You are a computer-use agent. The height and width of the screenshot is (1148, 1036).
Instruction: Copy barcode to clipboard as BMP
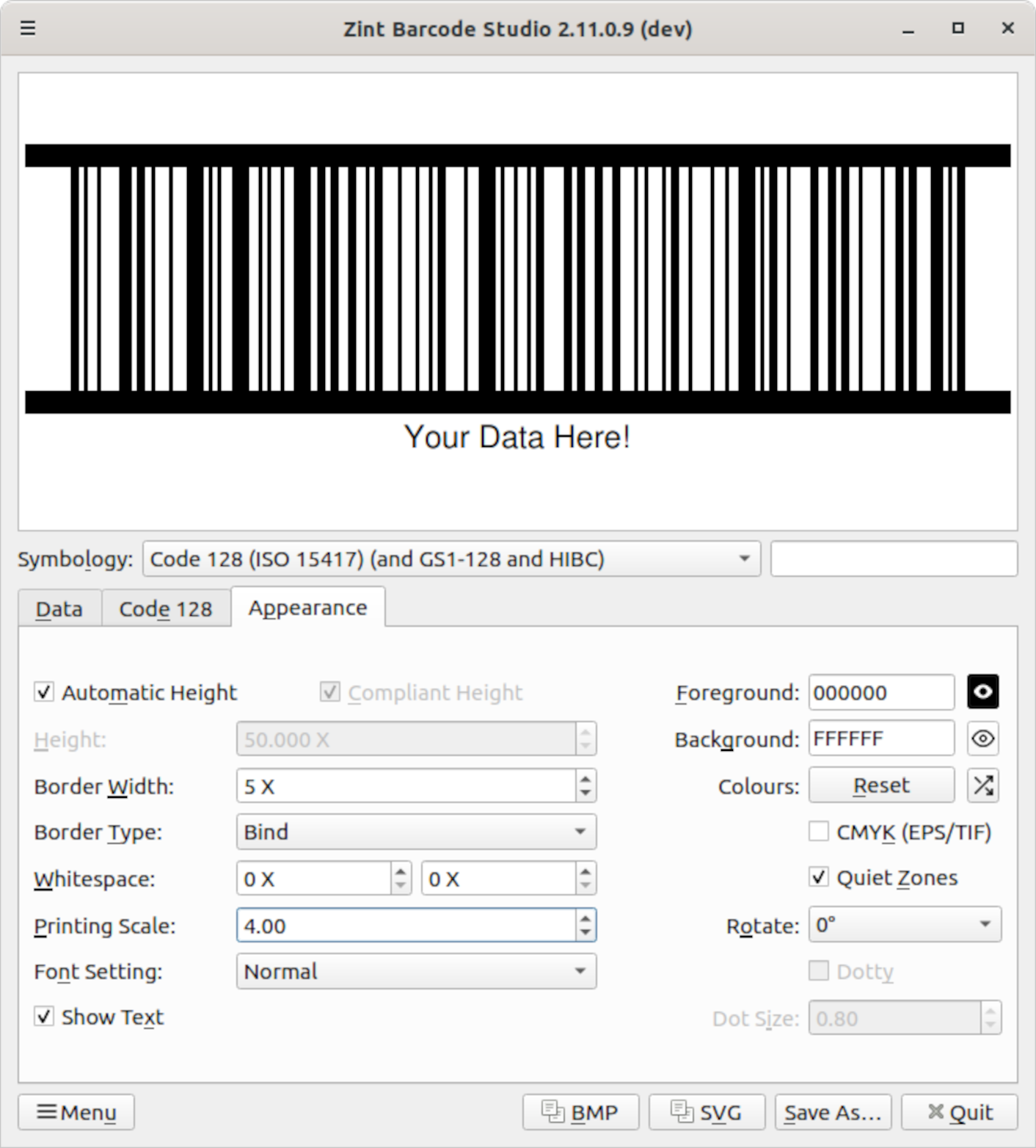pyautogui.click(x=580, y=1112)
